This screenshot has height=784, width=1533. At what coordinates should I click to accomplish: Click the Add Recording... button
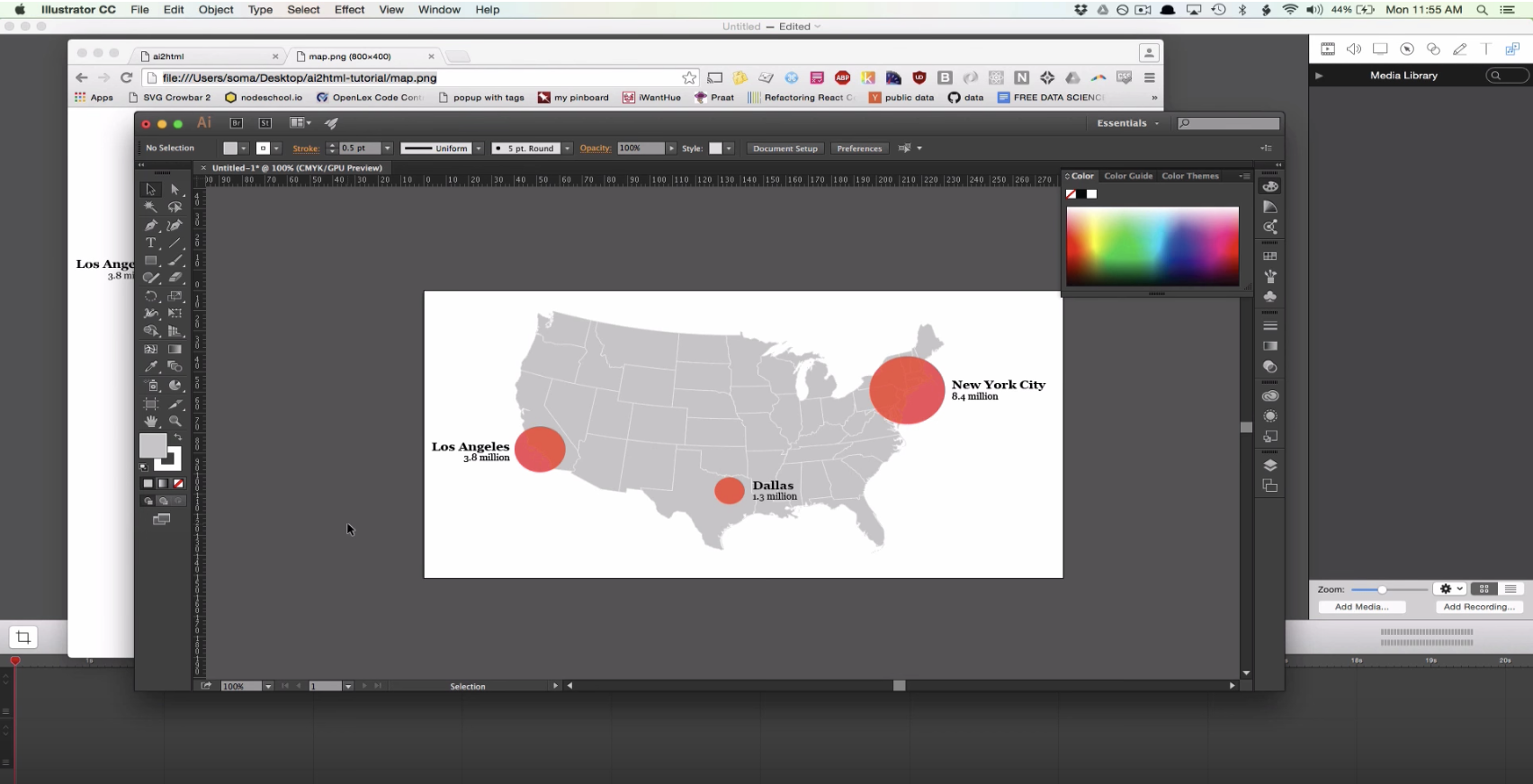[x=1479, y=607]
